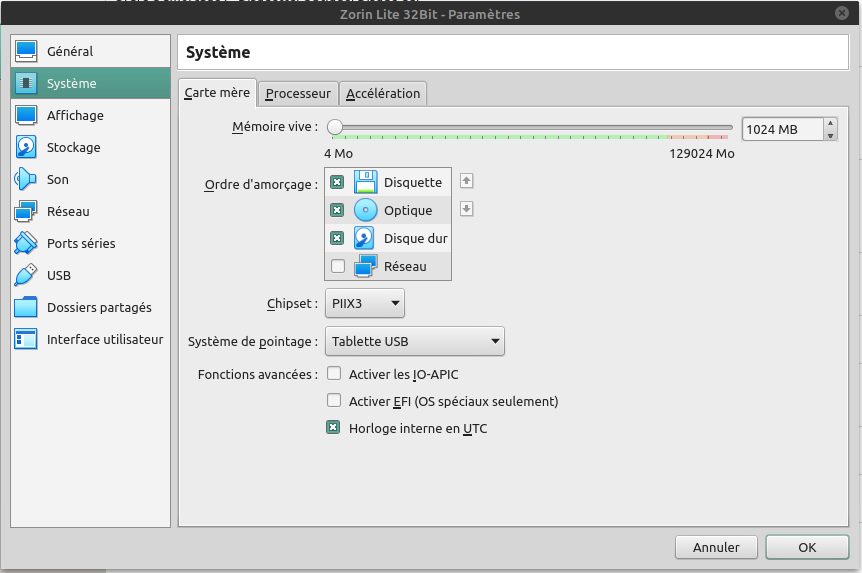Enable Réseau in boot order
The height and width of the screenshot is (573, 862).
[x=337, y=266]
